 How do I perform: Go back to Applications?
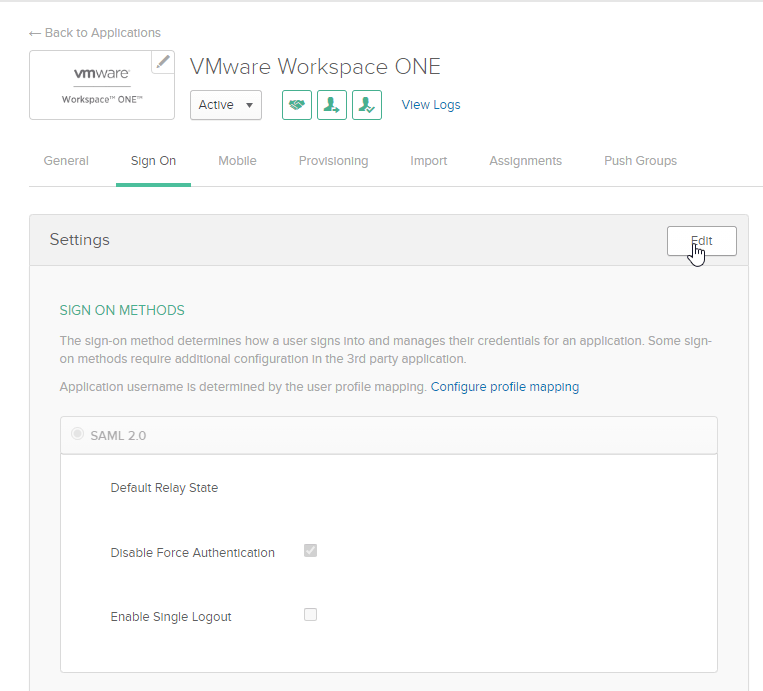pos(95,33)
